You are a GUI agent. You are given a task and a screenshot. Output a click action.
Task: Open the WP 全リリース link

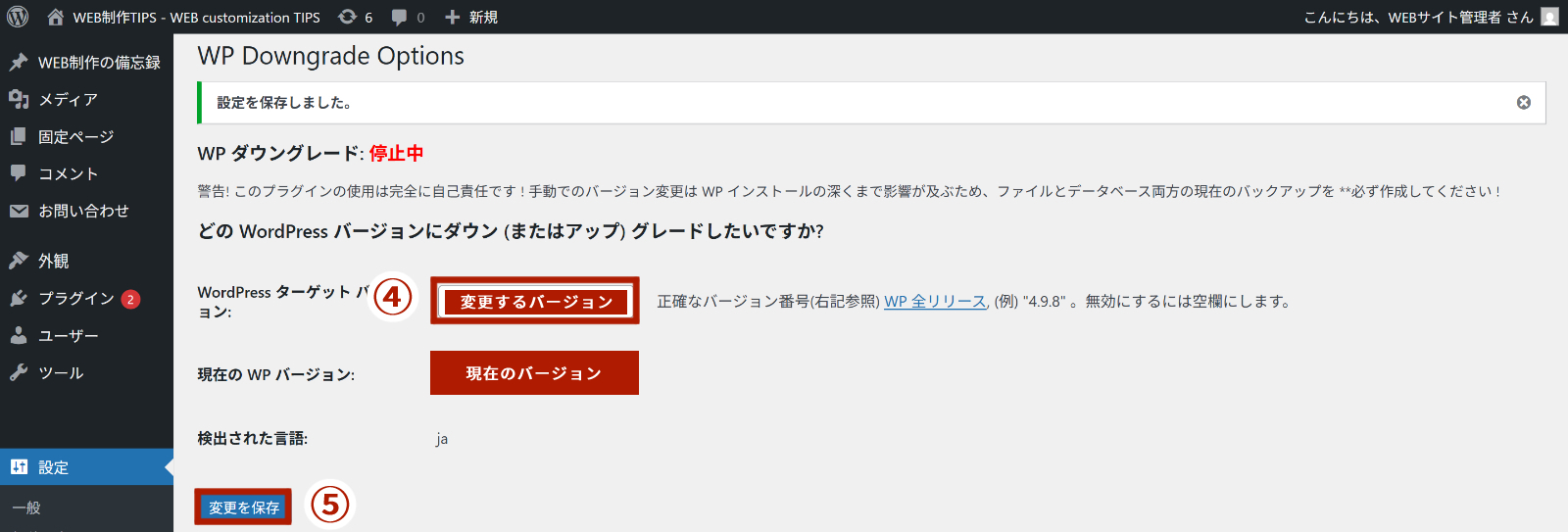click(x=935, y=302)
